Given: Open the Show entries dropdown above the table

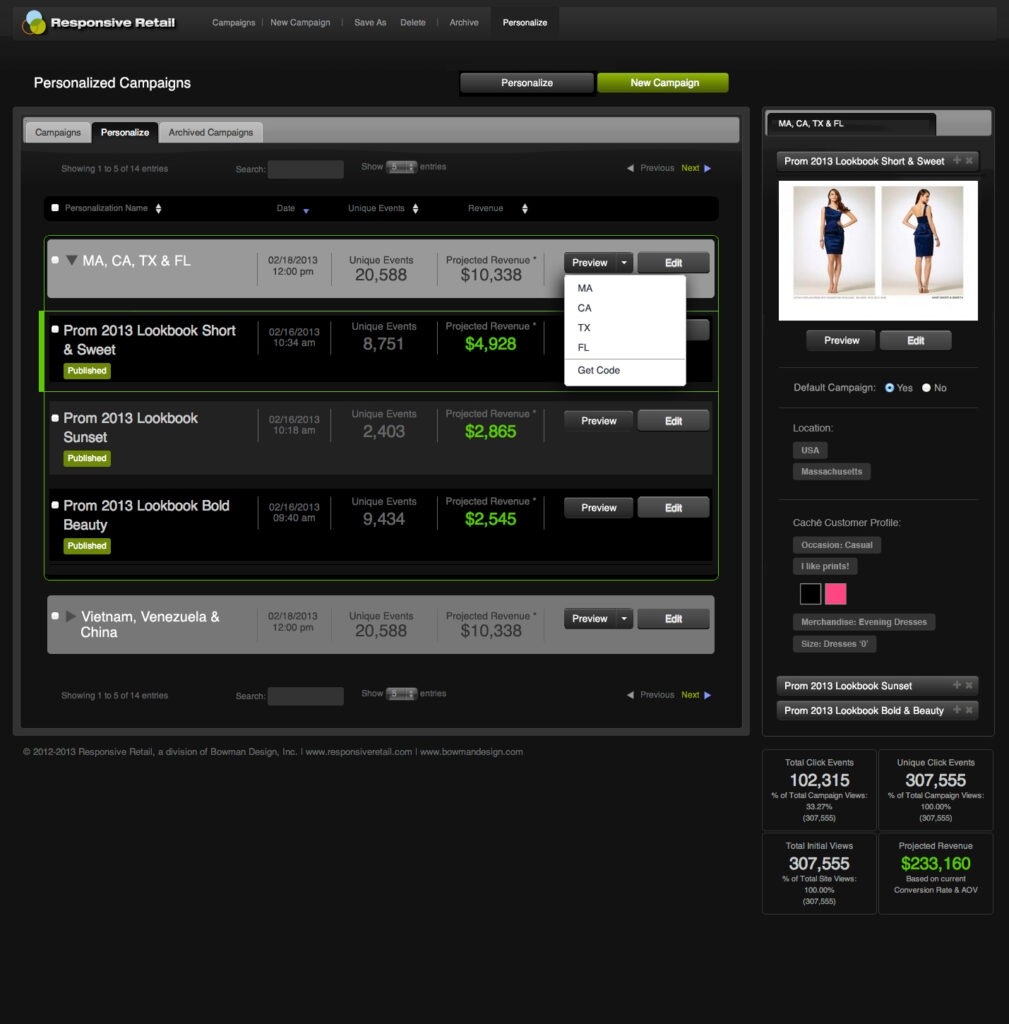Looking at the screenshot, I should [401, 167].
